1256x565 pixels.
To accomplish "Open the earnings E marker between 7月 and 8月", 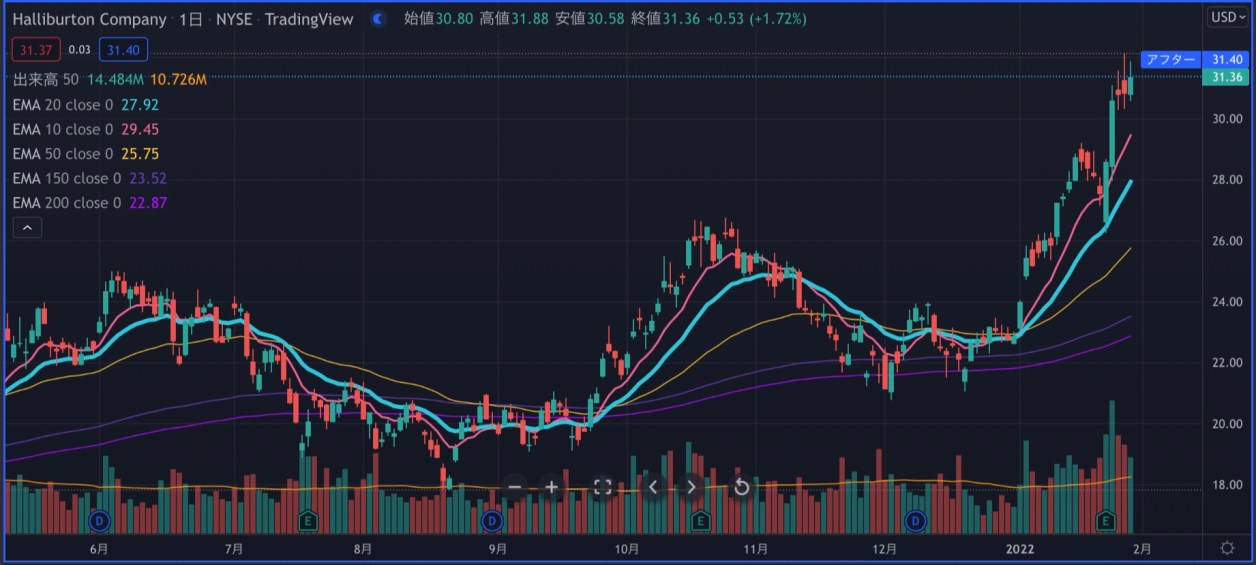I will 309,520.
